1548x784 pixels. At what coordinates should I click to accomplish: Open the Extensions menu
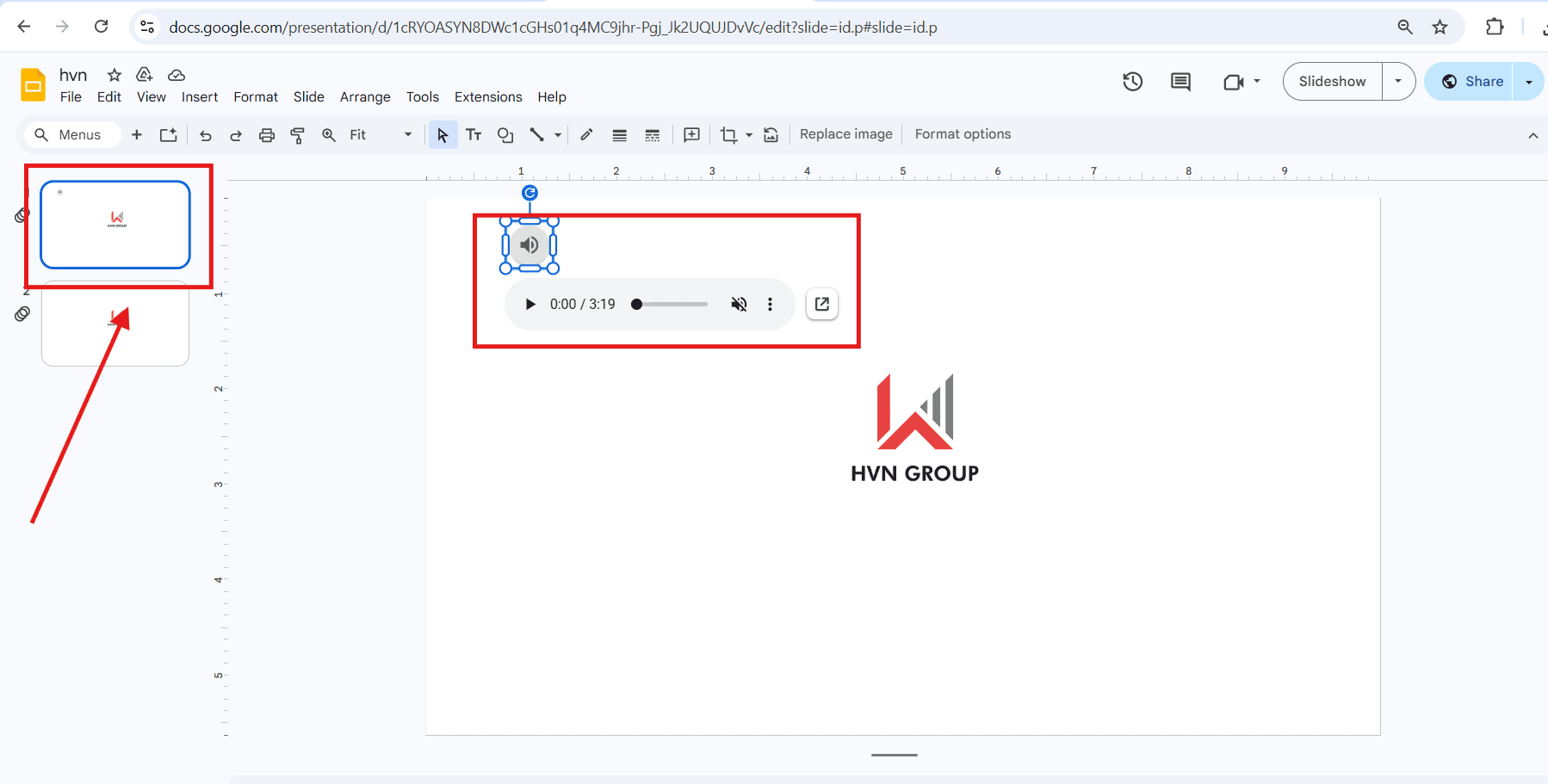coord(488,97)
